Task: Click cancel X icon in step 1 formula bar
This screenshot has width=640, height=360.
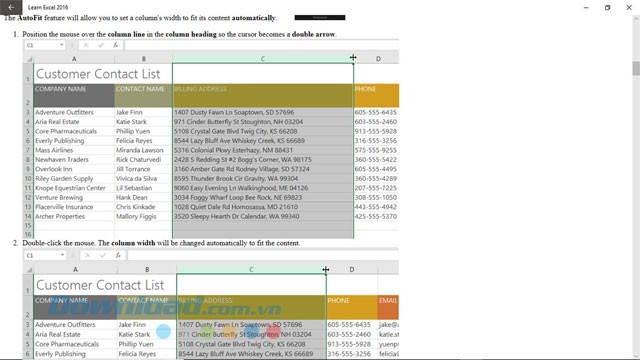Action: [86, 45]
